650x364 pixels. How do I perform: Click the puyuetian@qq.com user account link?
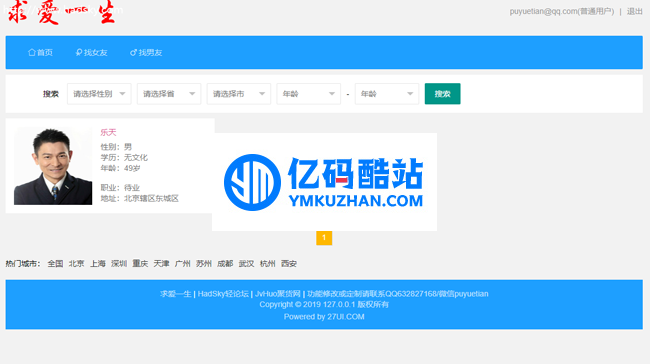pos(562,11)
